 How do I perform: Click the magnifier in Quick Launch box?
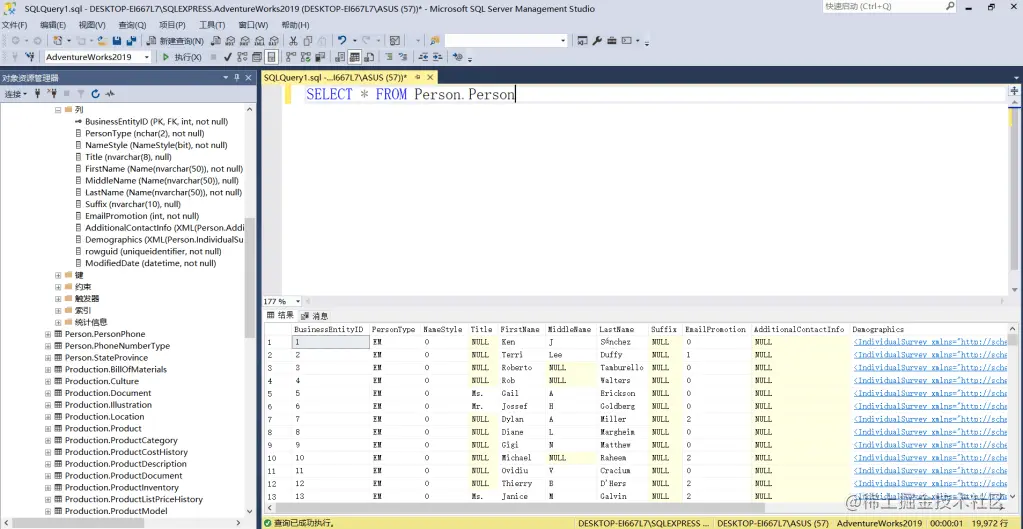pyautogui.click(x=950, y=6)
